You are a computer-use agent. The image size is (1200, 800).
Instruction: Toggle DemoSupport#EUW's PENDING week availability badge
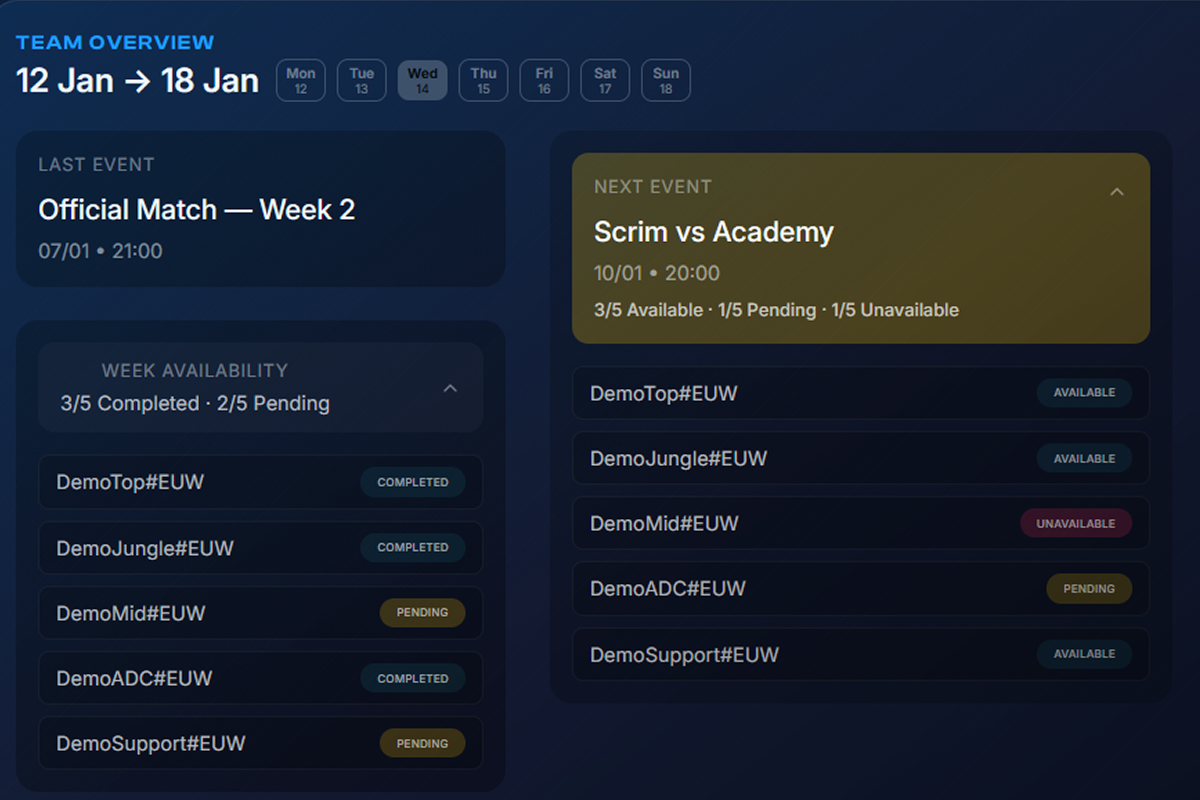[x=422, y=743]
